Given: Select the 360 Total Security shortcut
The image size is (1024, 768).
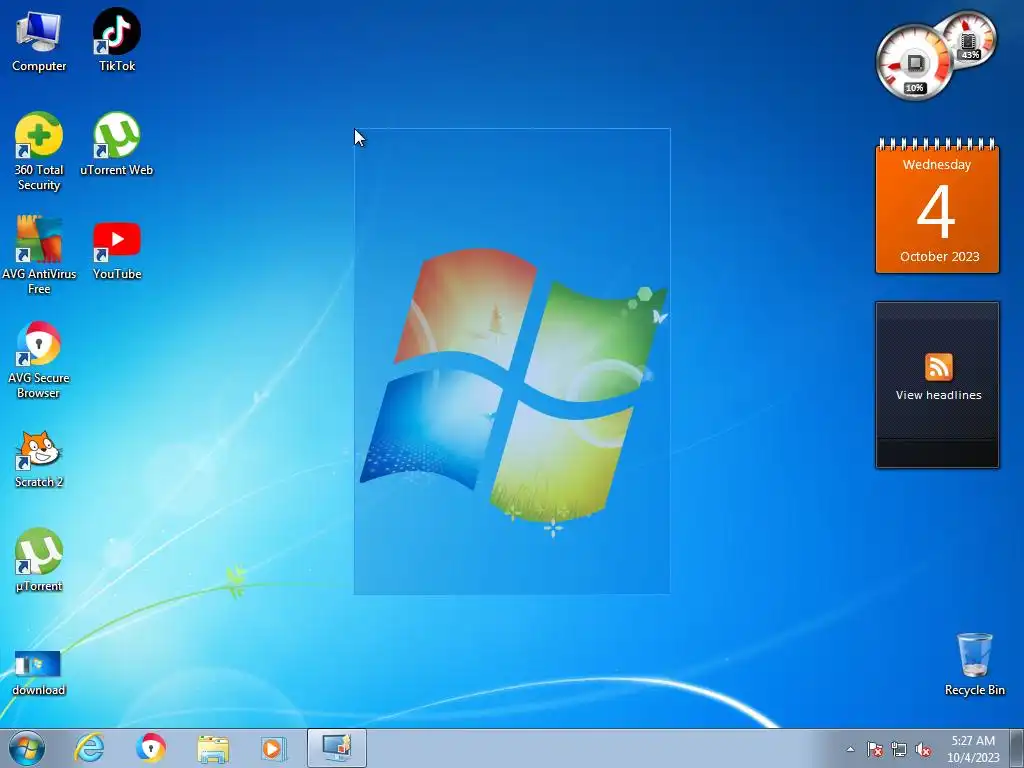Looking at the screenshot, I should click(39, 152).
